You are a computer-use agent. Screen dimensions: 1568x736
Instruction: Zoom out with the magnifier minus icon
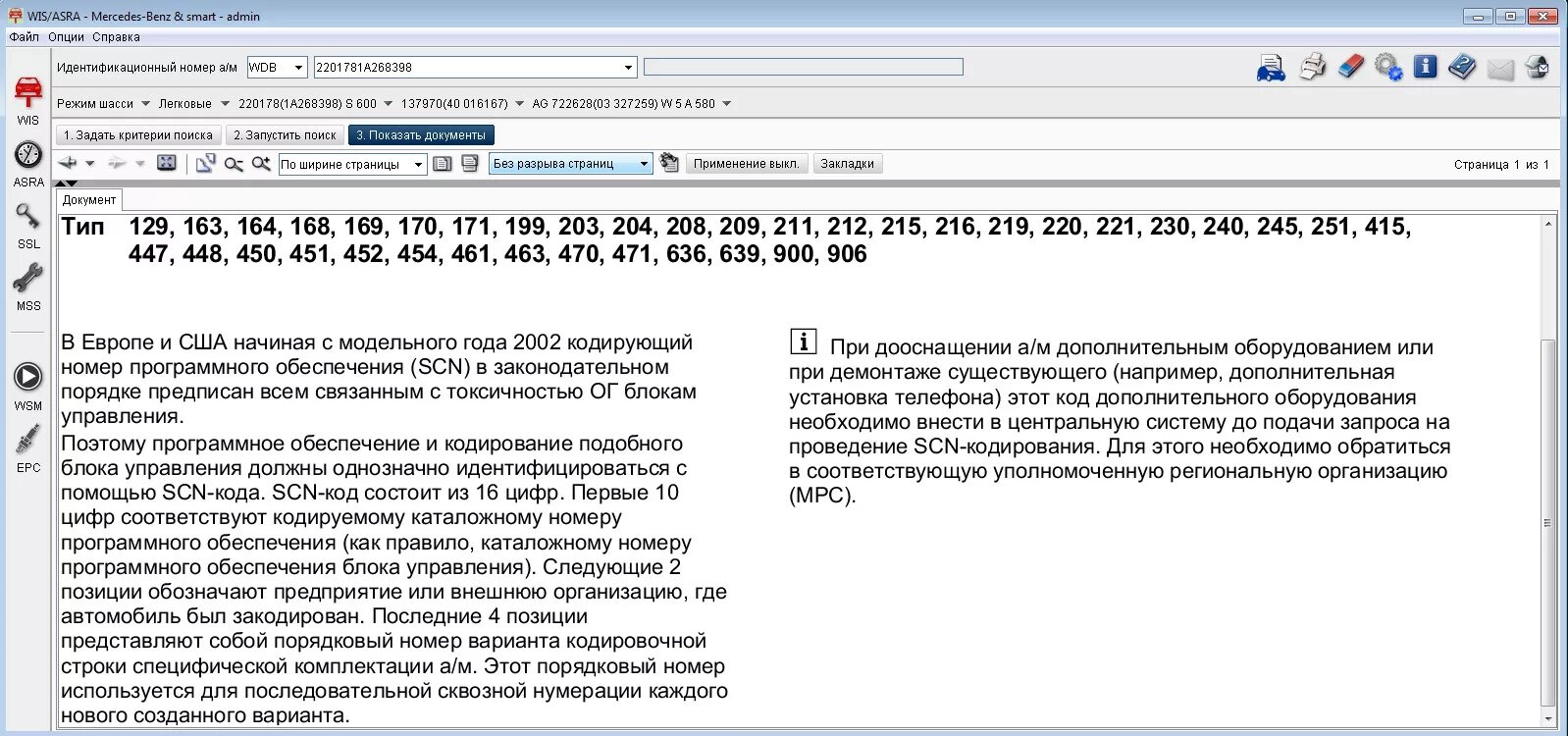point(234,164)
